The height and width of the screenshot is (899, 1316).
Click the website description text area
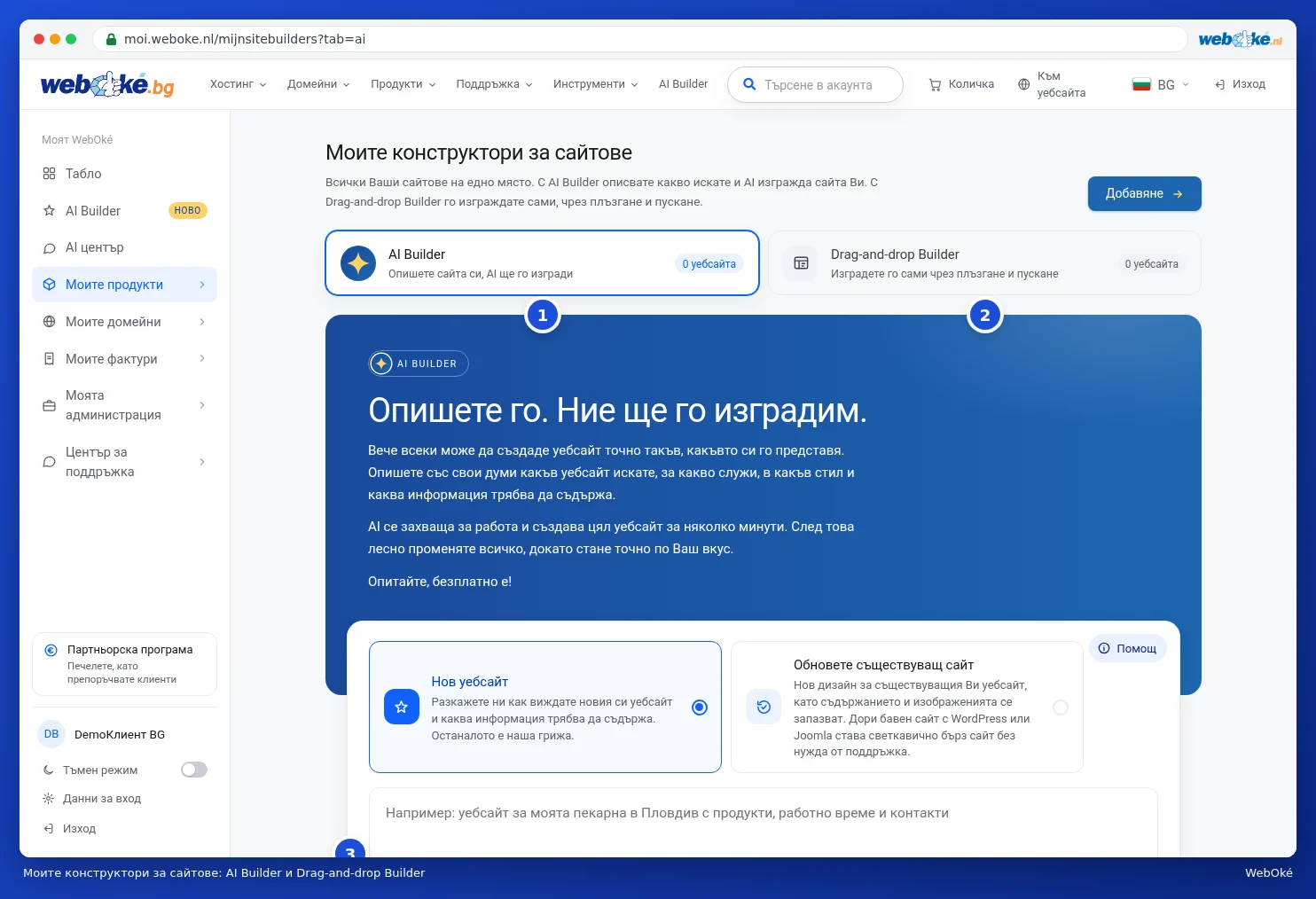pos(764,822)
